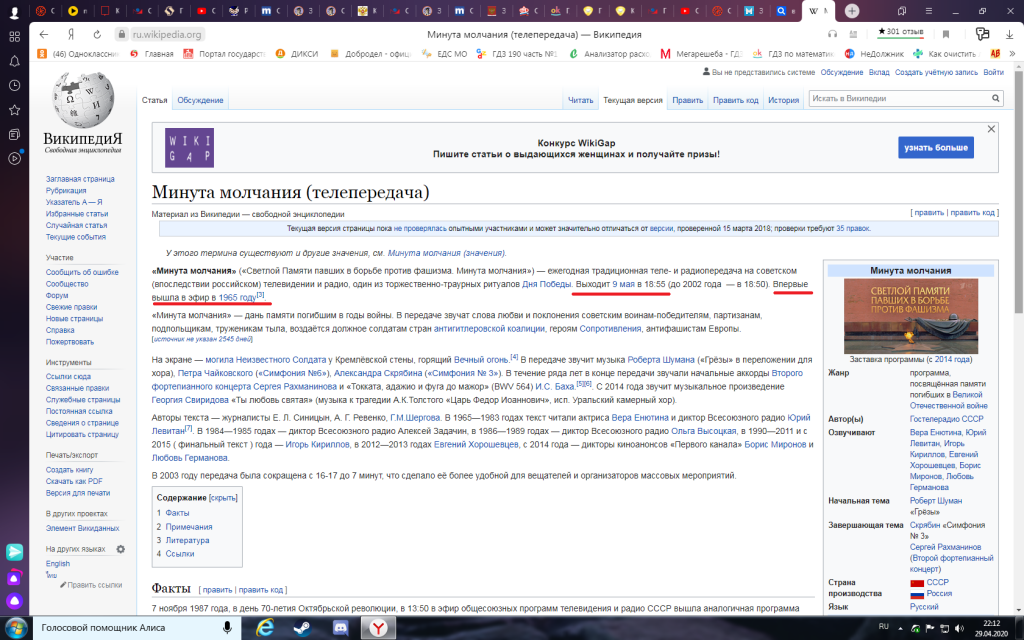Collapse the table of contents via 'скрыть'
Viewport: 1024px width, 640px height.
tap(223, 497)
